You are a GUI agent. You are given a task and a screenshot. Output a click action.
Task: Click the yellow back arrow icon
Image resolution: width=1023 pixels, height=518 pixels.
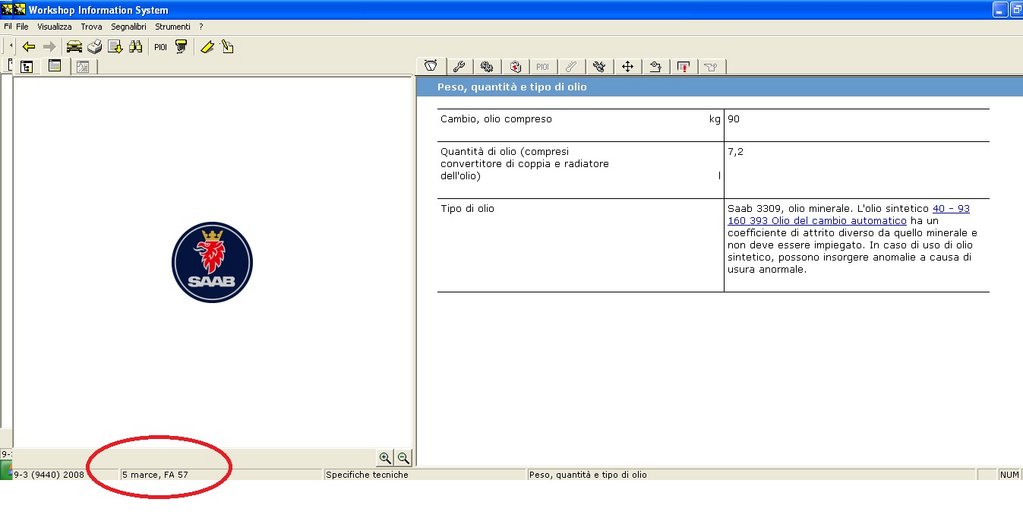click(28, 46)
